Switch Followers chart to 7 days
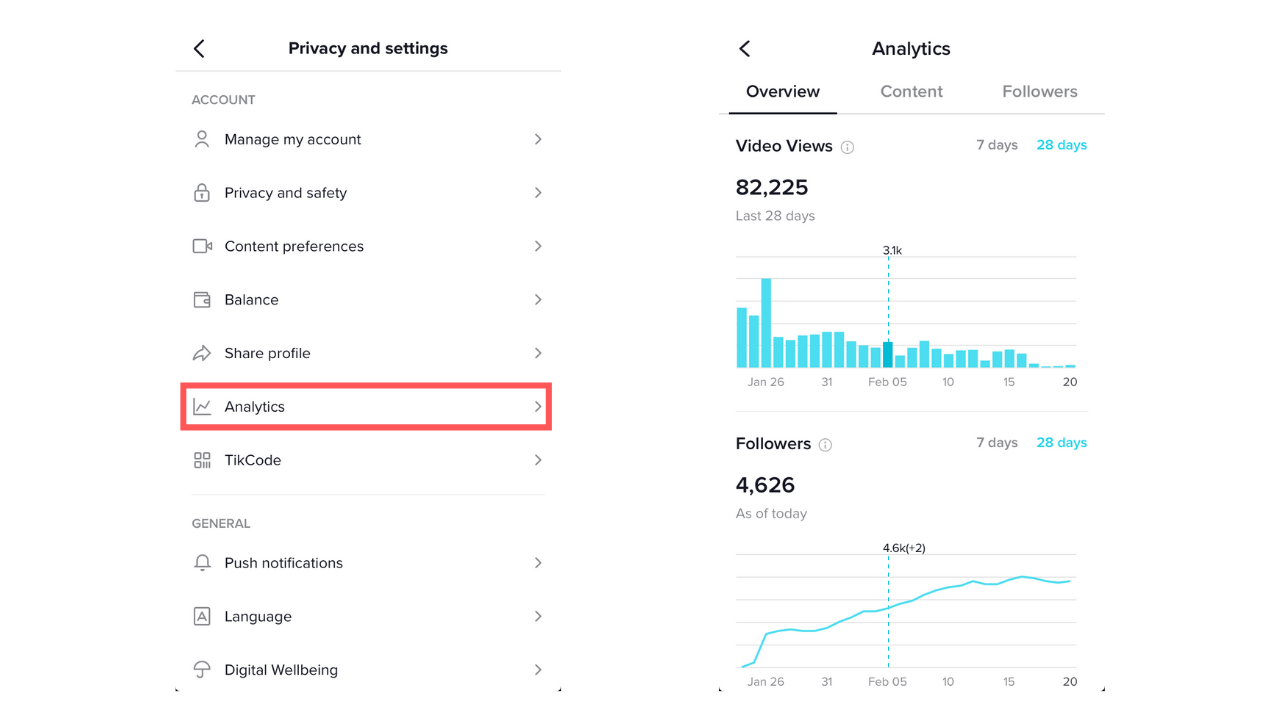 tap(996, 443)
